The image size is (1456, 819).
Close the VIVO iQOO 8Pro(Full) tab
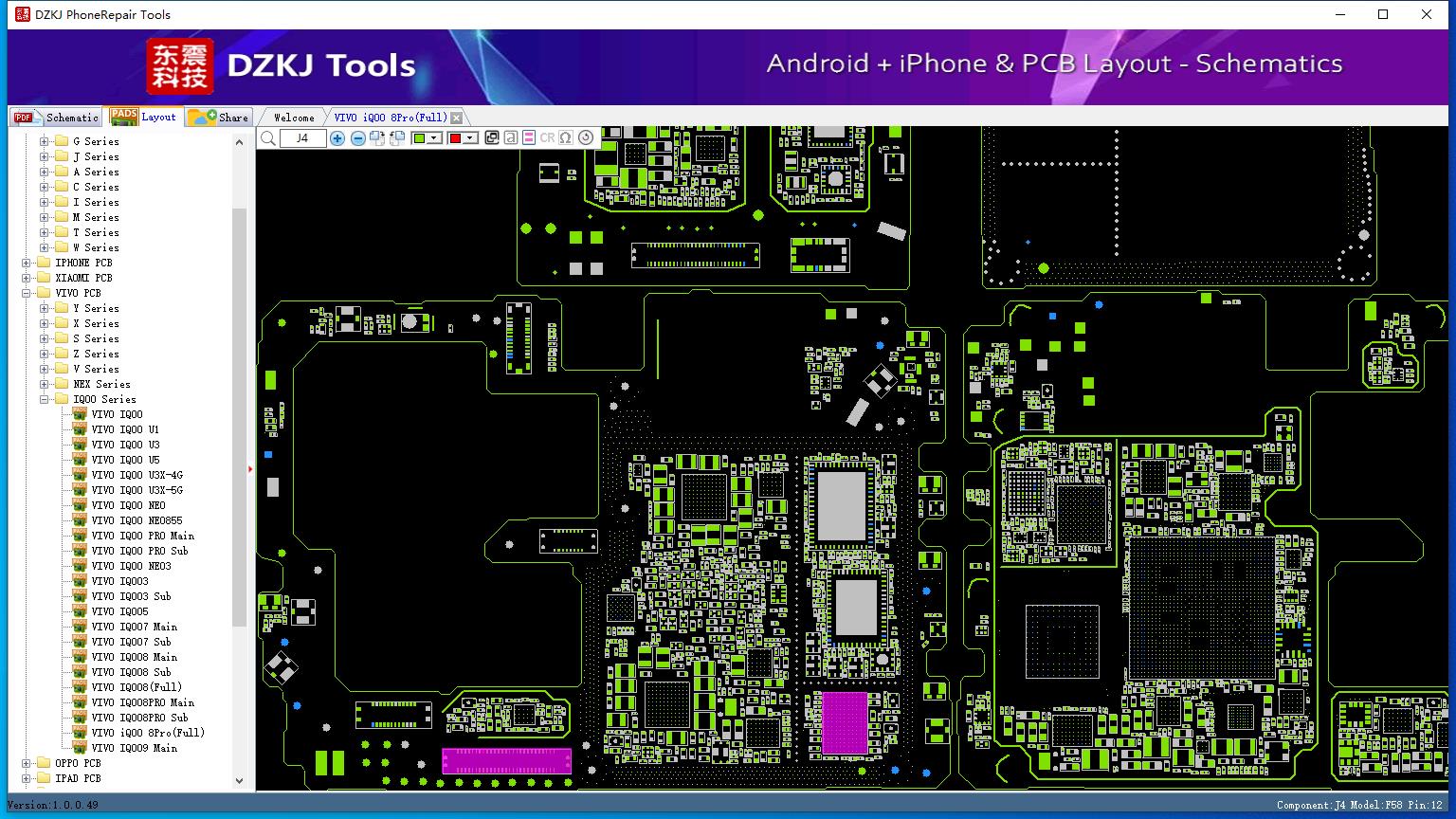click(457, 118)
